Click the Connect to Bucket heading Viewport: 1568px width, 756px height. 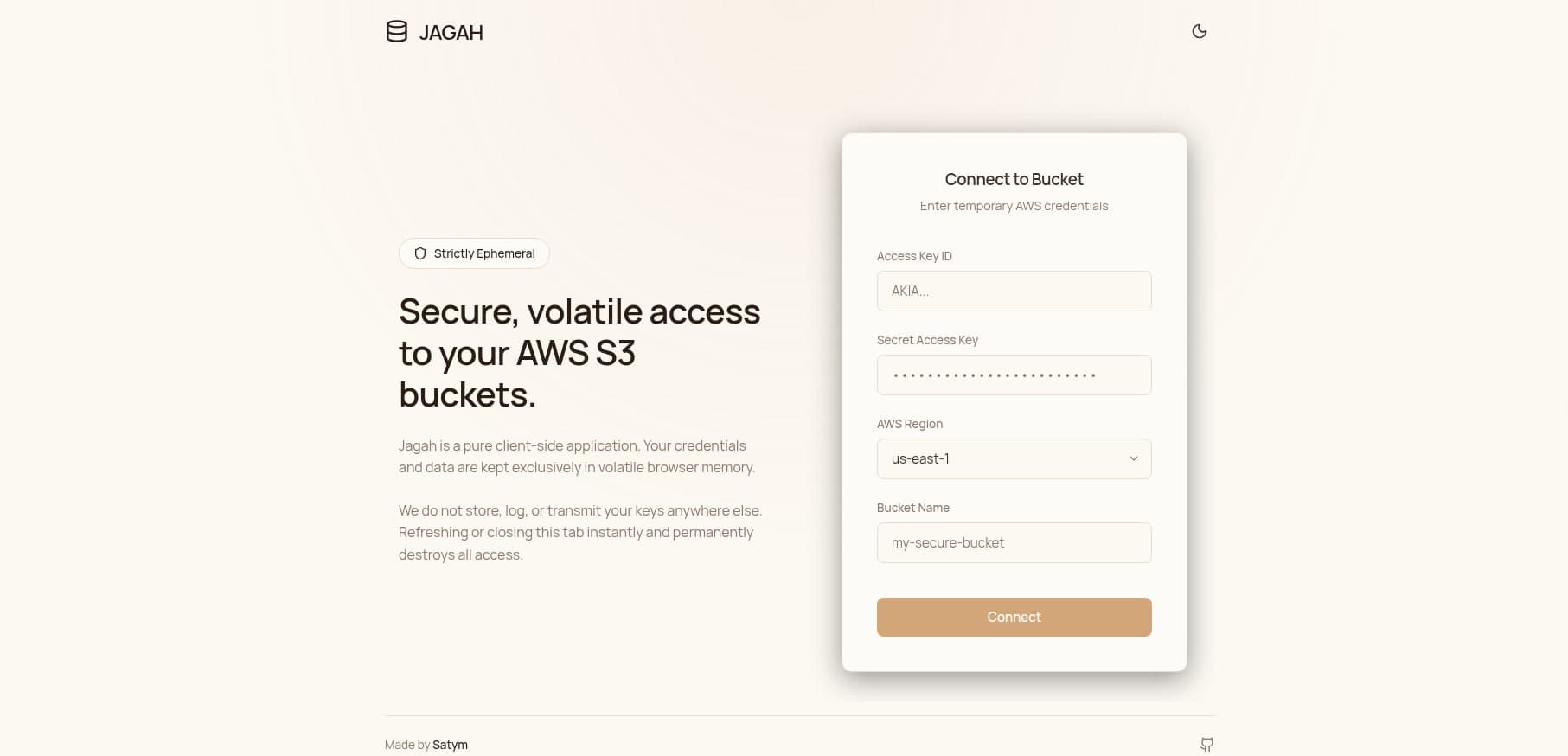click(x=1014, y=179)
